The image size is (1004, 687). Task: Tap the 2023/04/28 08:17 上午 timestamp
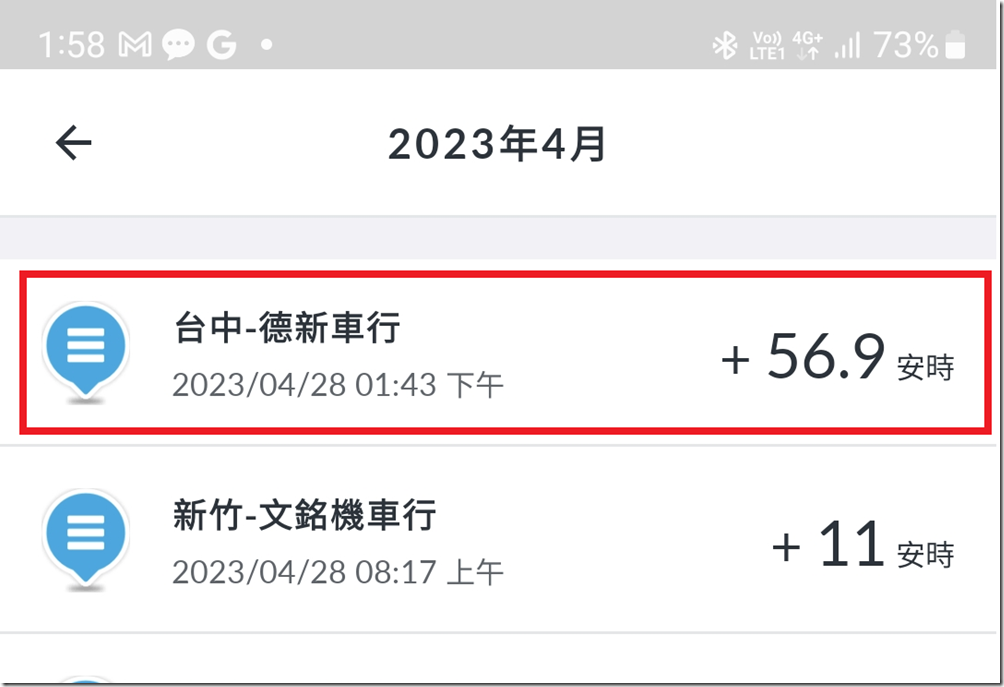click(x=338, y=573)
